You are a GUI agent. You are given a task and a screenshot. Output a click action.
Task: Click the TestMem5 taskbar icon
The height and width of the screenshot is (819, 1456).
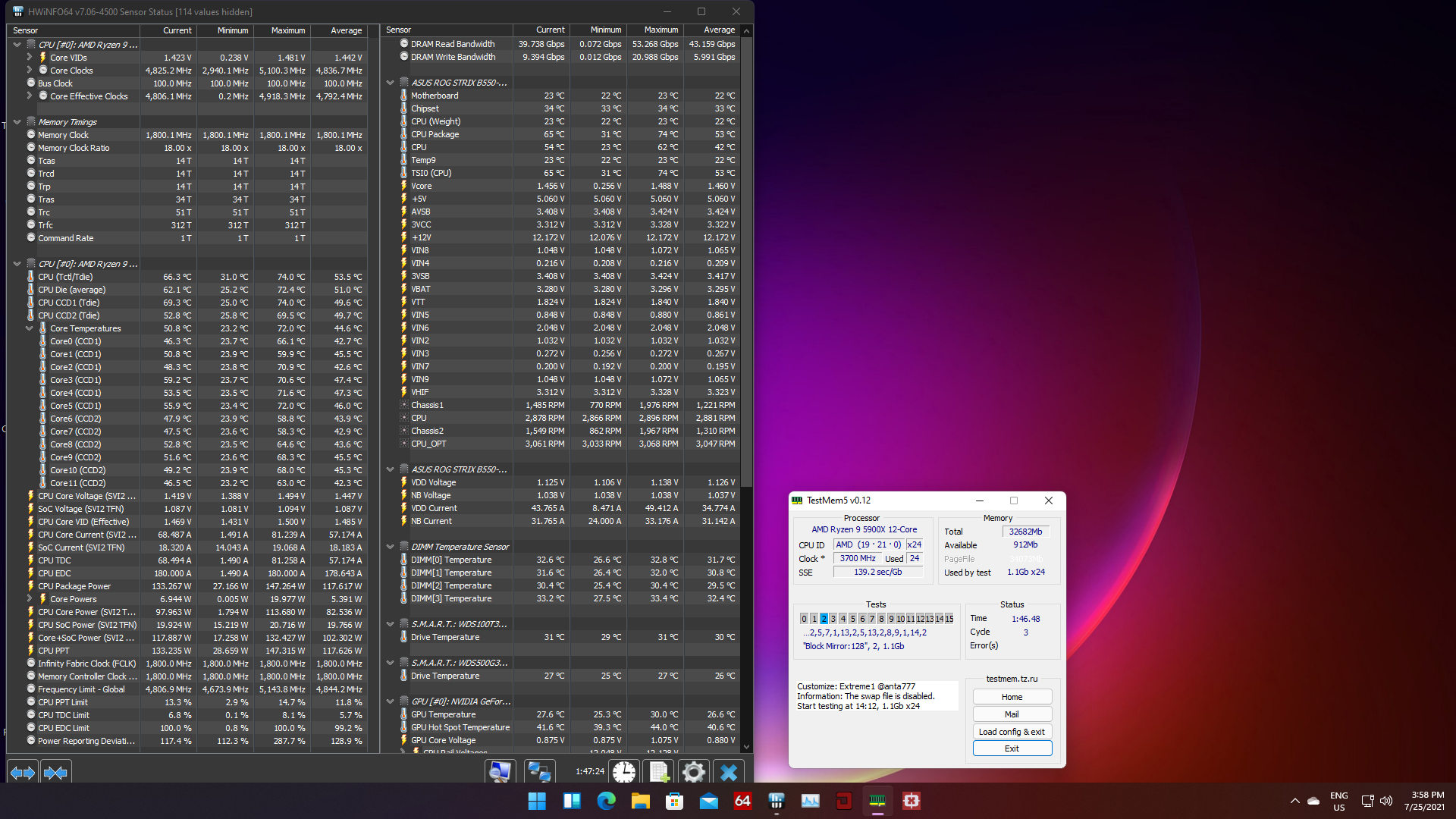[x=877, y=801]
